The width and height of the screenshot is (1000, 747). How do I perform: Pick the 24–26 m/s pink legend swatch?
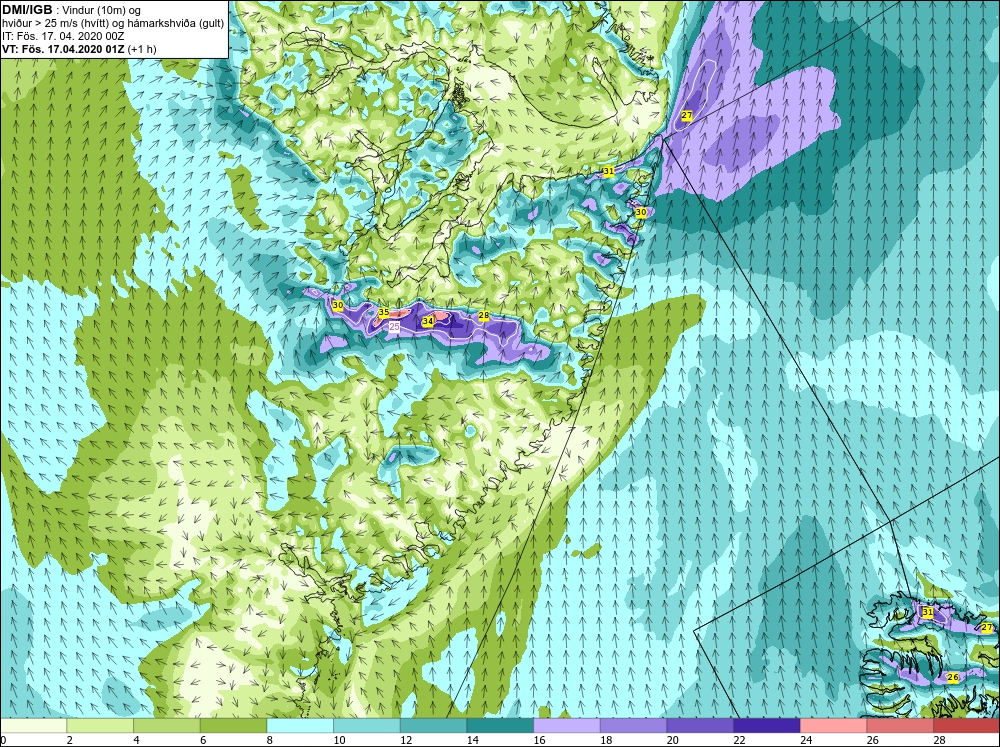click(833, 726)
